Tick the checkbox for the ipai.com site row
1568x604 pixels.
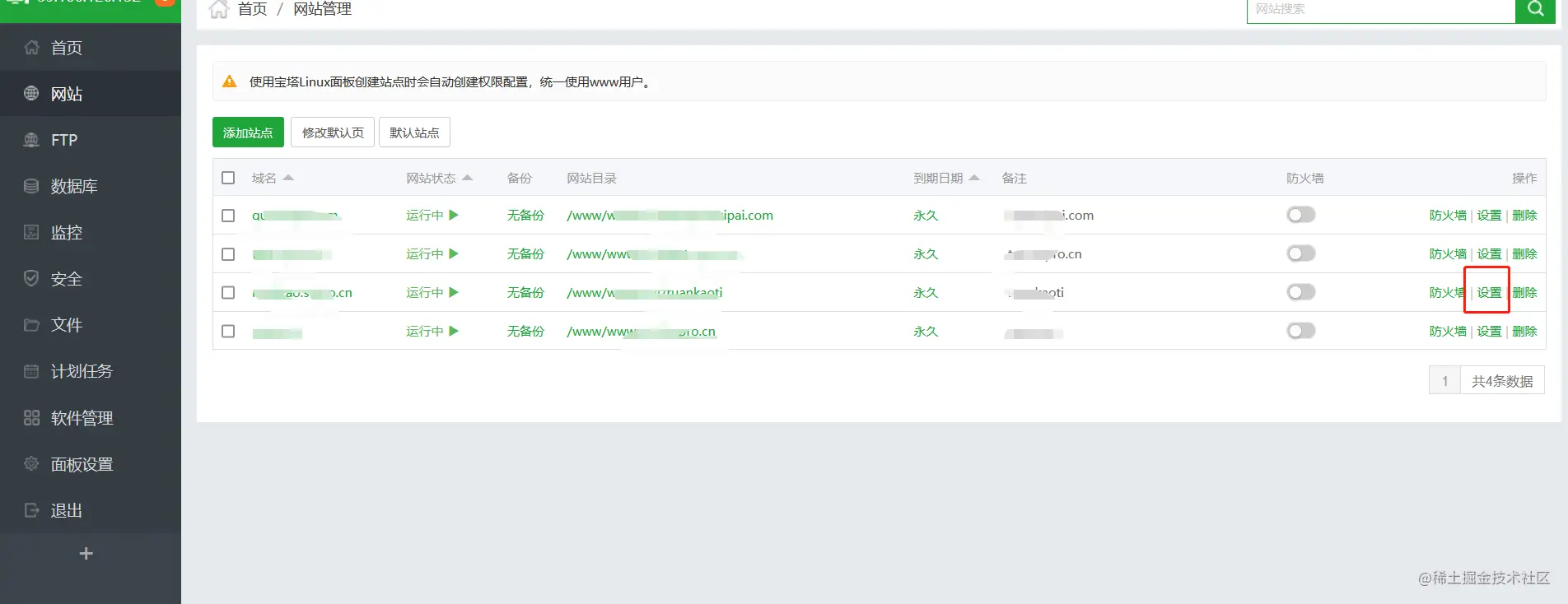click(228, 215)
